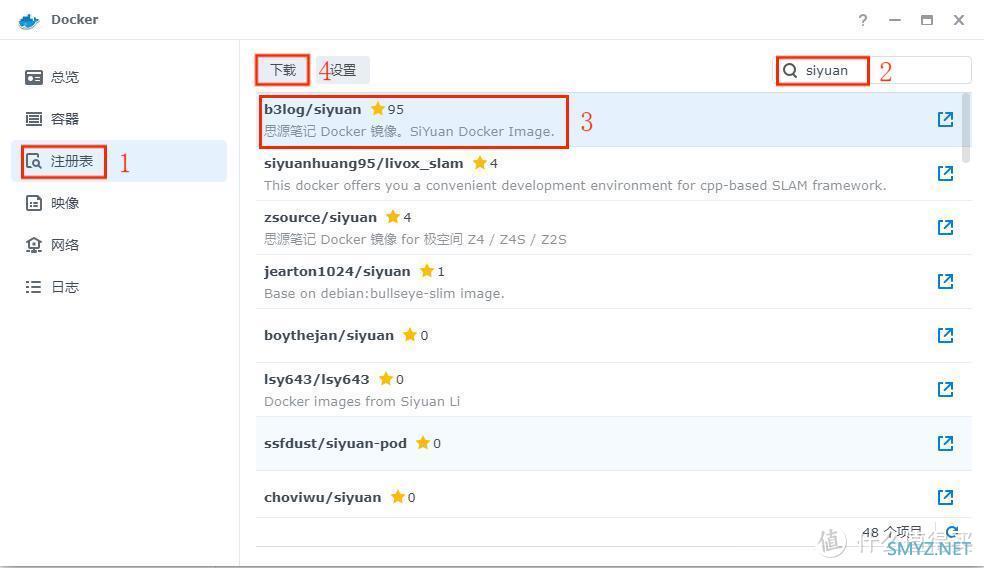
Task: Click the star beside siyuanhuang95/livox_slam
Action: coord(480,163)
